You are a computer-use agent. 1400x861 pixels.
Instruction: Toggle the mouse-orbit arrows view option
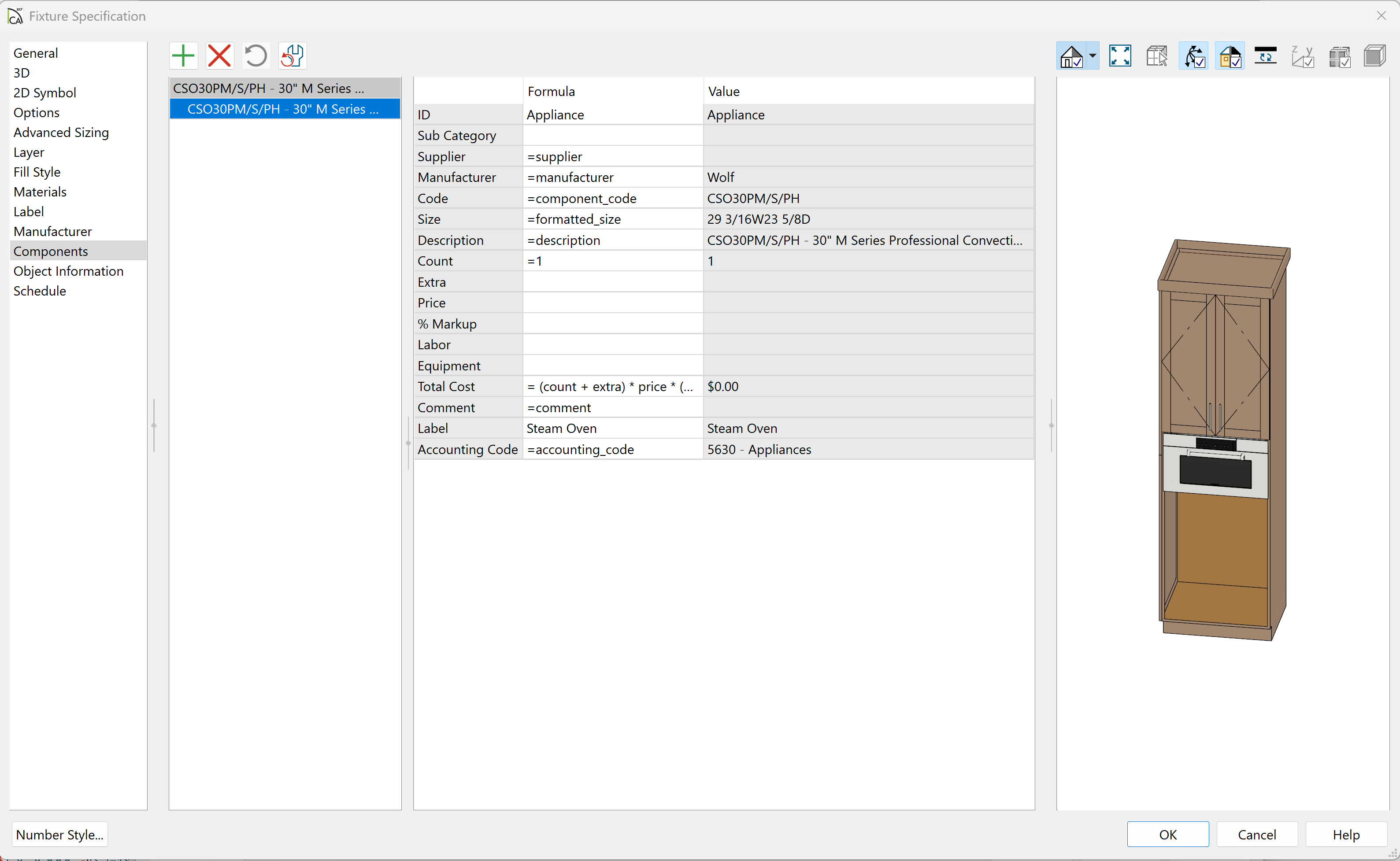point(1194,56)
